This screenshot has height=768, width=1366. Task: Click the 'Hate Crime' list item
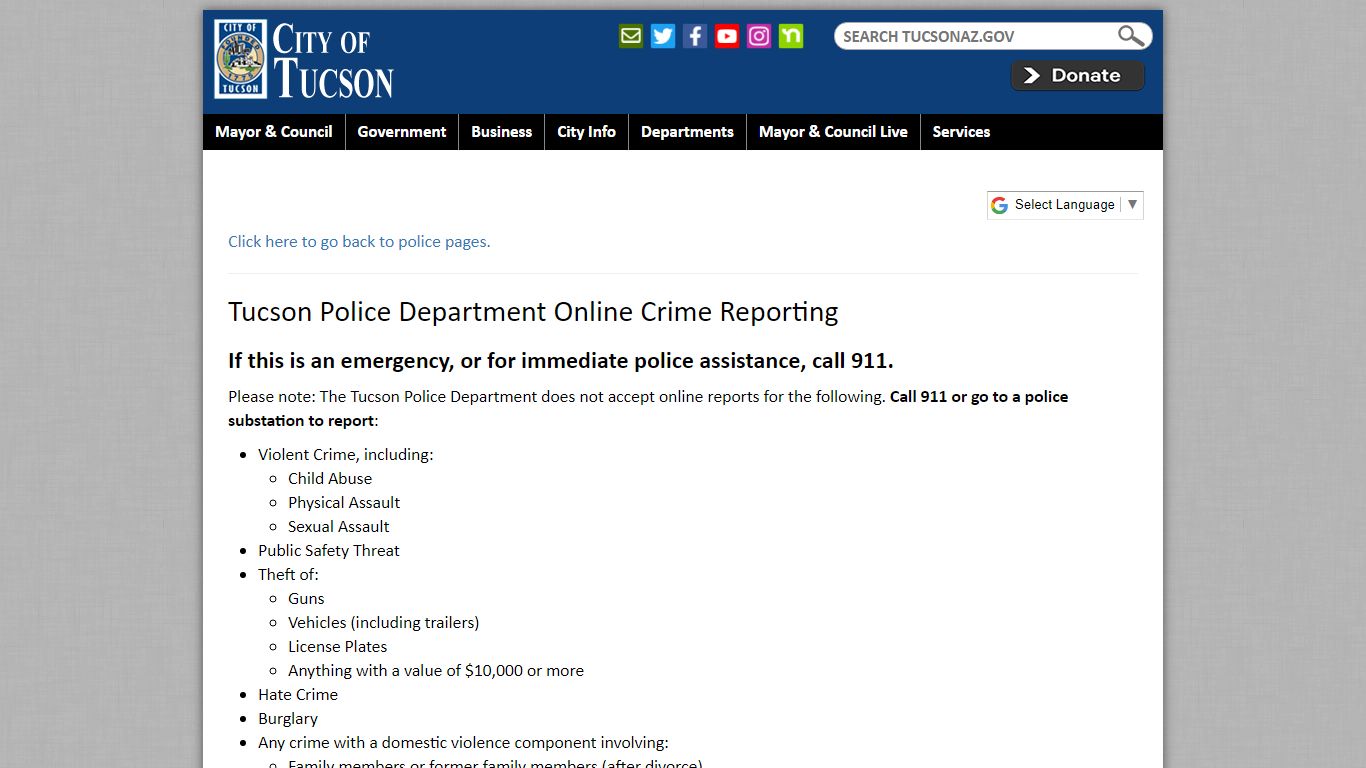point(298,695)
